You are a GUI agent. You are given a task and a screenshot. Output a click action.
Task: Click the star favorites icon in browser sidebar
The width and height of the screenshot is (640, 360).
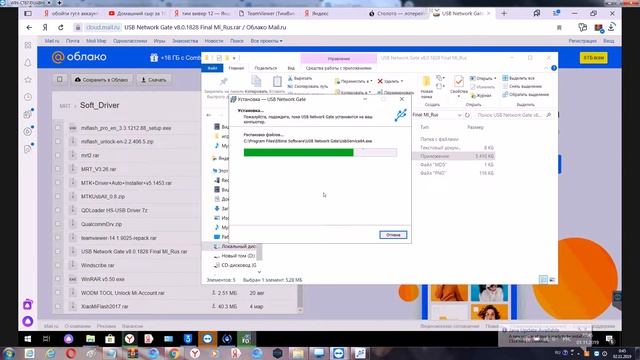[28, 80]
